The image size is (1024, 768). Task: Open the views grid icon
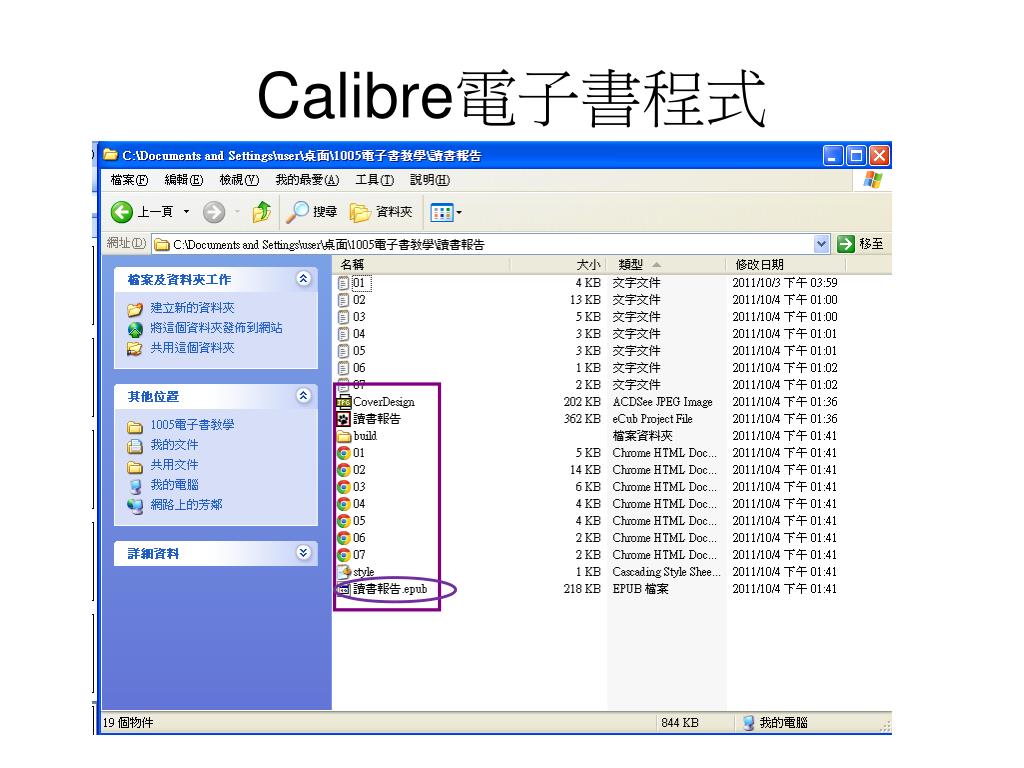tap(441, 212)
